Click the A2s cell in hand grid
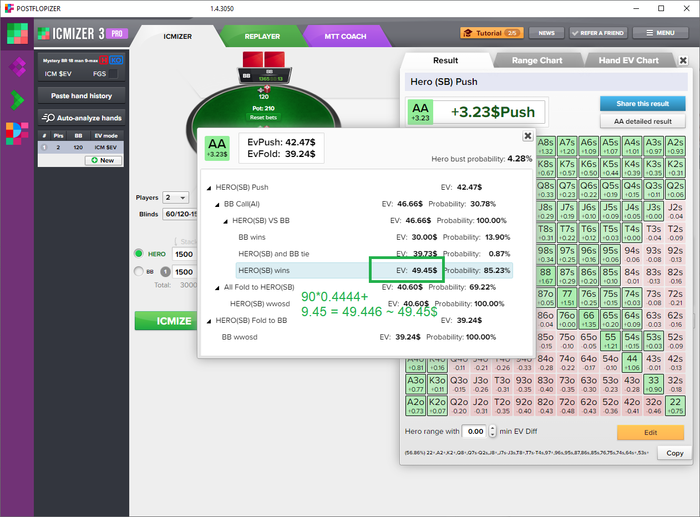Screen dimensions: 700x517 click(x=675, y=146)
